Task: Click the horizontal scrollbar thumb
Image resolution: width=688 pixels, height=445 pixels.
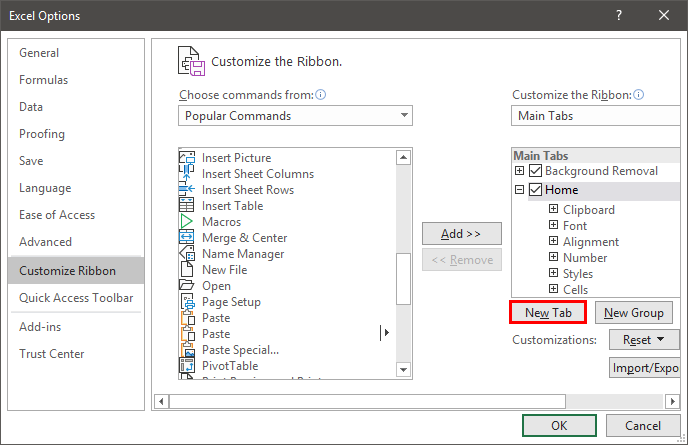Action: pyautogui.click(x=367, y=401)
